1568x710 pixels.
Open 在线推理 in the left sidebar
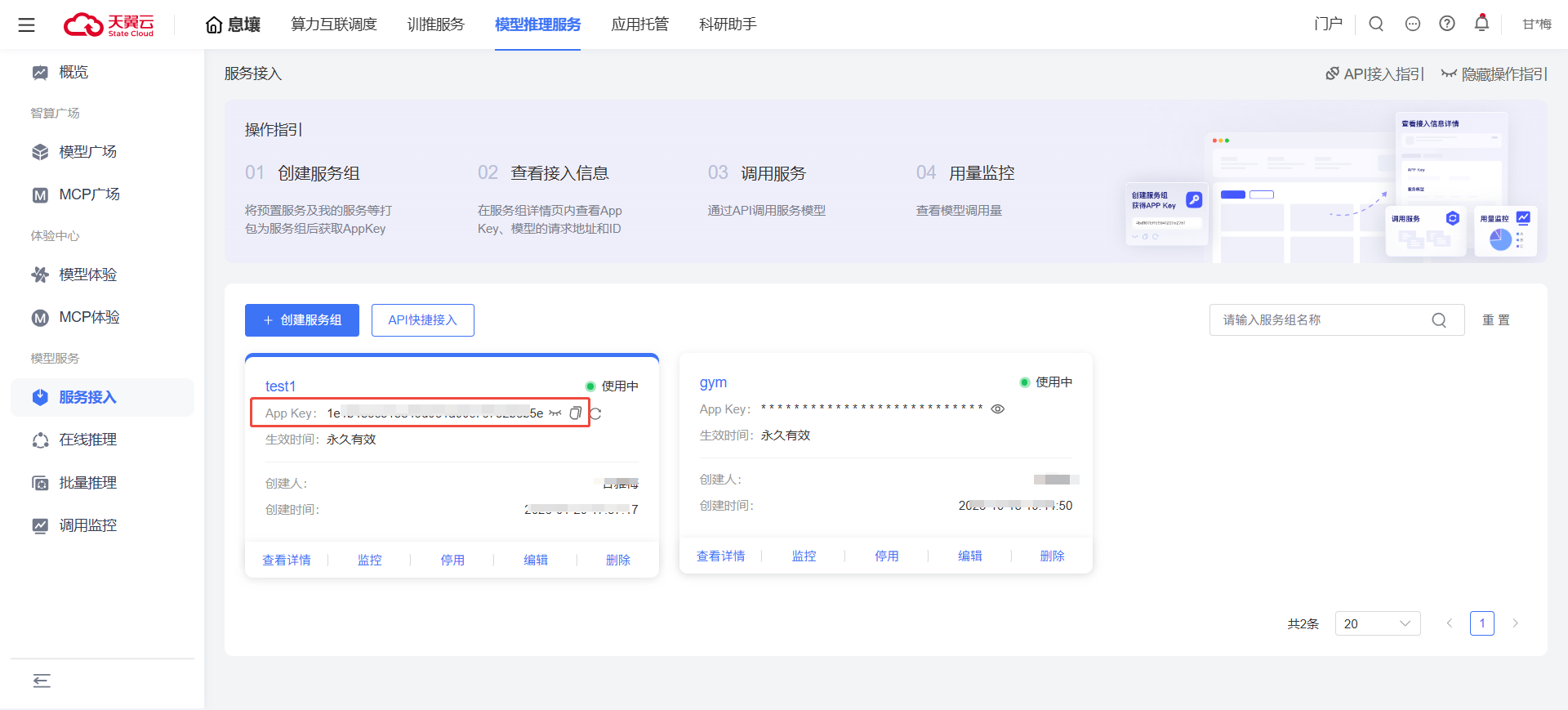coord(87,440)
